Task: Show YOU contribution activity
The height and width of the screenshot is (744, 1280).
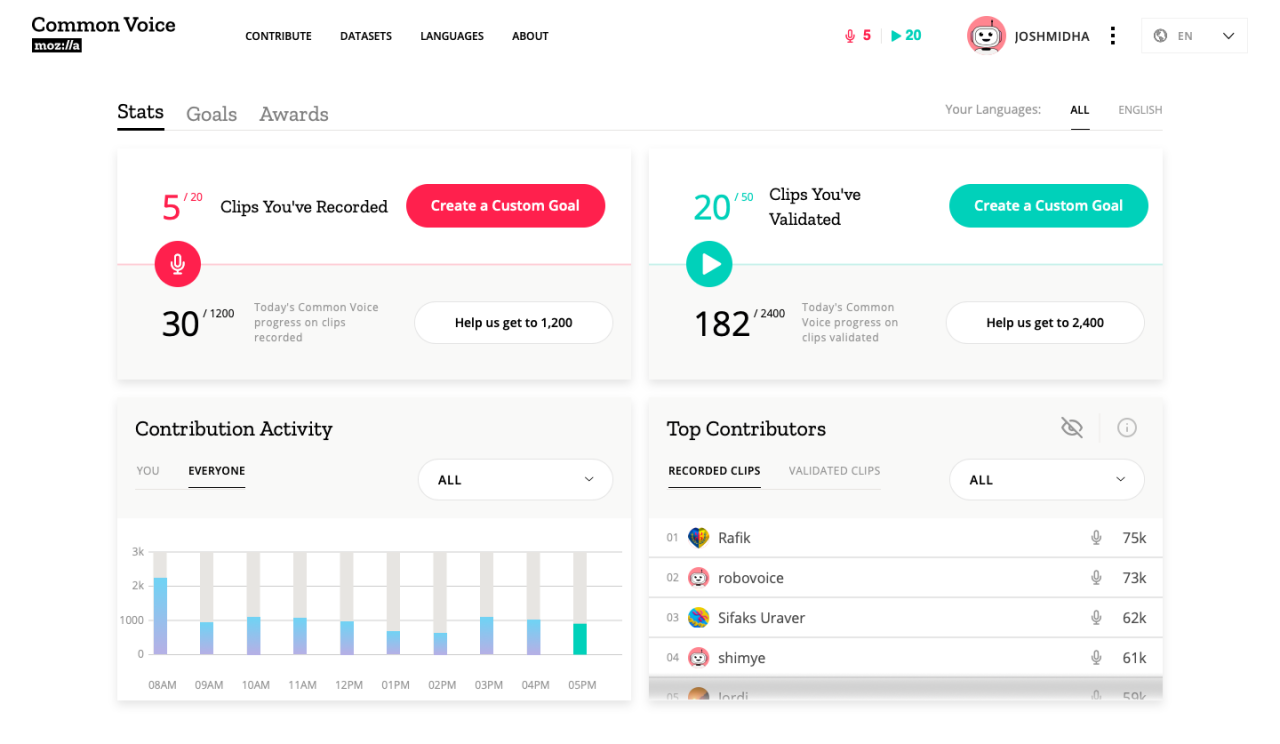Action: (148, 471)
